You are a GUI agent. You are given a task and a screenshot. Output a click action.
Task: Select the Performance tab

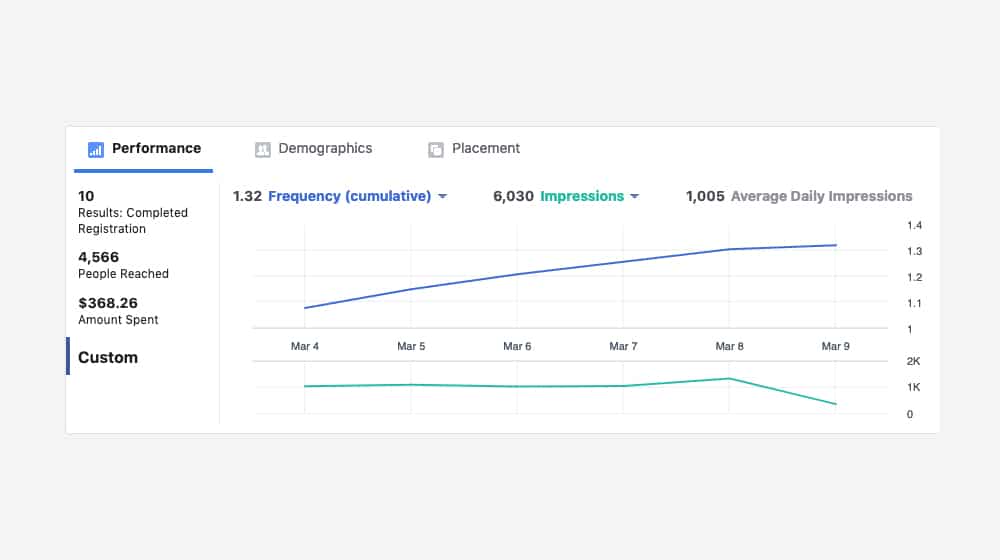(x=155, y=148)
